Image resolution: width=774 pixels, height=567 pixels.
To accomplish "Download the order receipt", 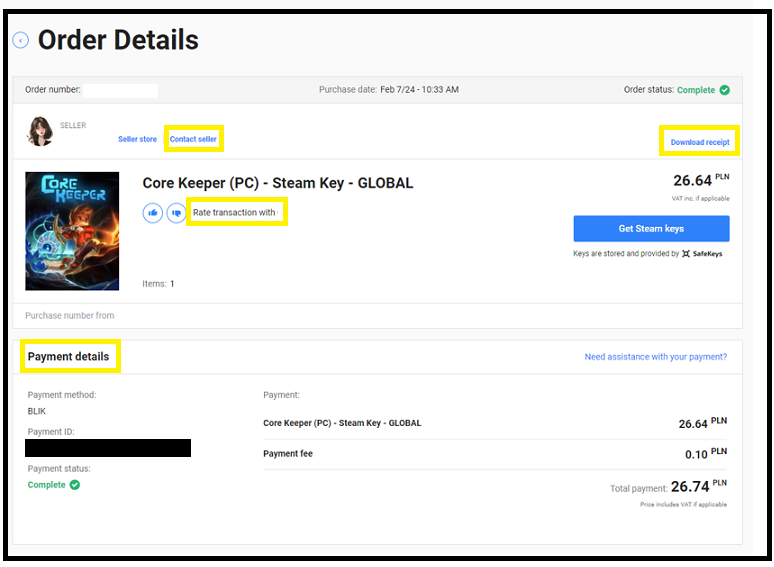I will [x=699, y=142].
